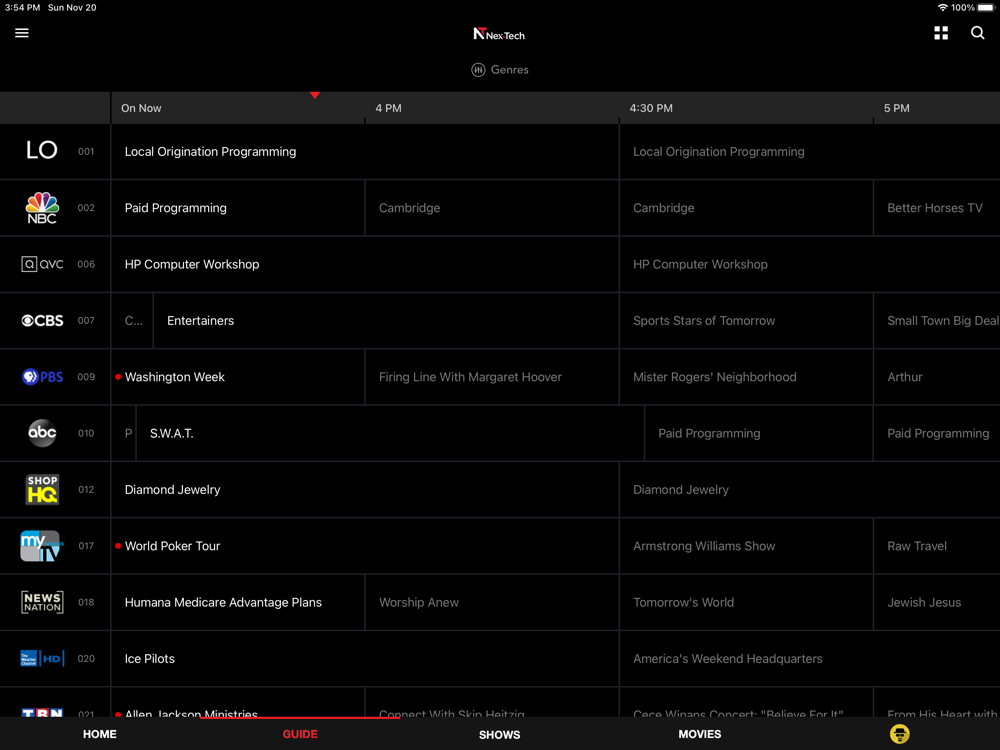The image size is (1000, 750).
Task: Open America's Weekend Headquarters listing
Action: point(809,659)
